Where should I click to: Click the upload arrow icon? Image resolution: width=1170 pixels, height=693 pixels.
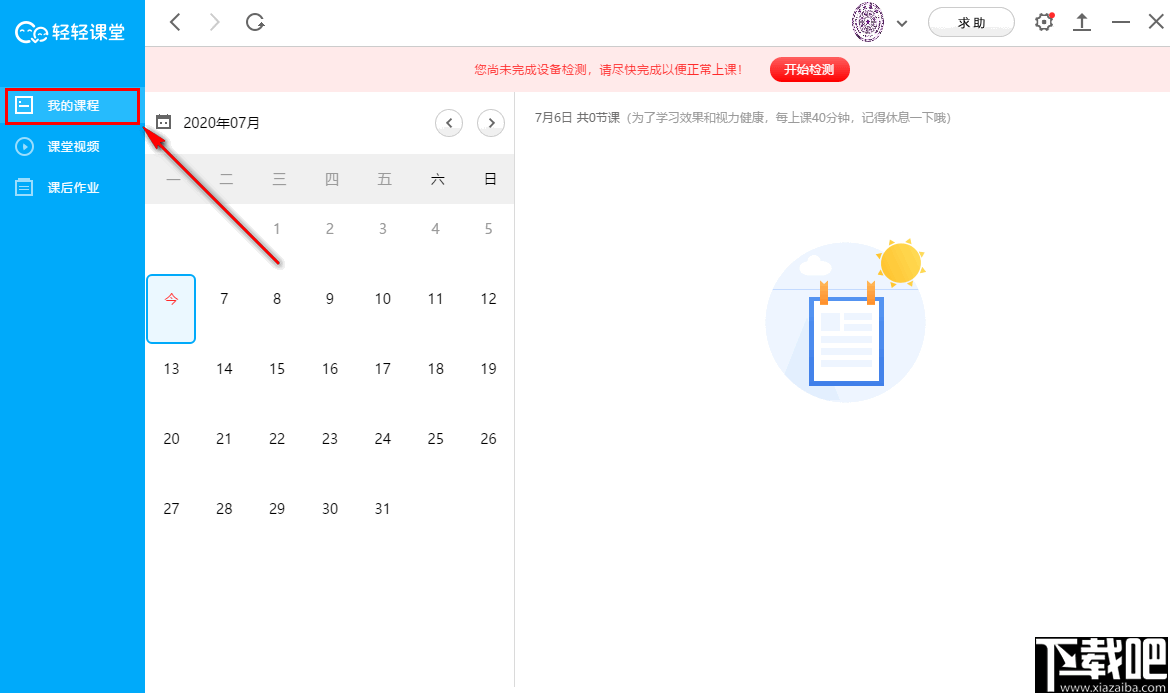[1082, 21]
